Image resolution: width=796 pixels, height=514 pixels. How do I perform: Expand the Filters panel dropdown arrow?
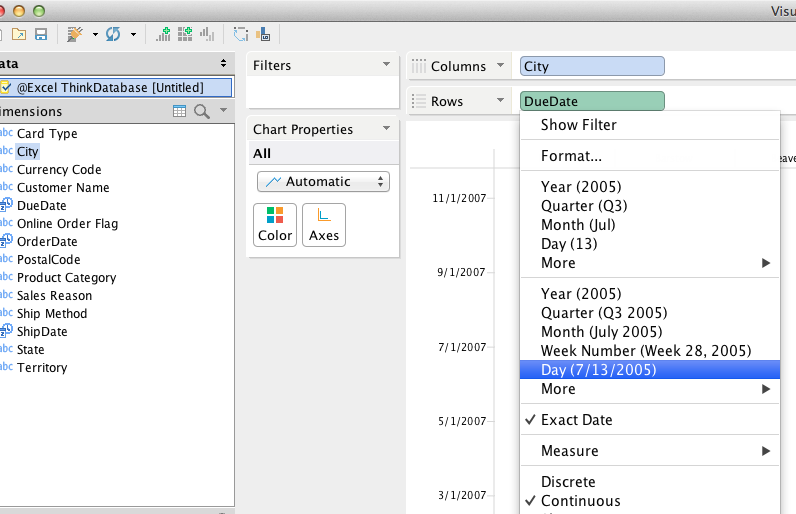coord(387,65)
